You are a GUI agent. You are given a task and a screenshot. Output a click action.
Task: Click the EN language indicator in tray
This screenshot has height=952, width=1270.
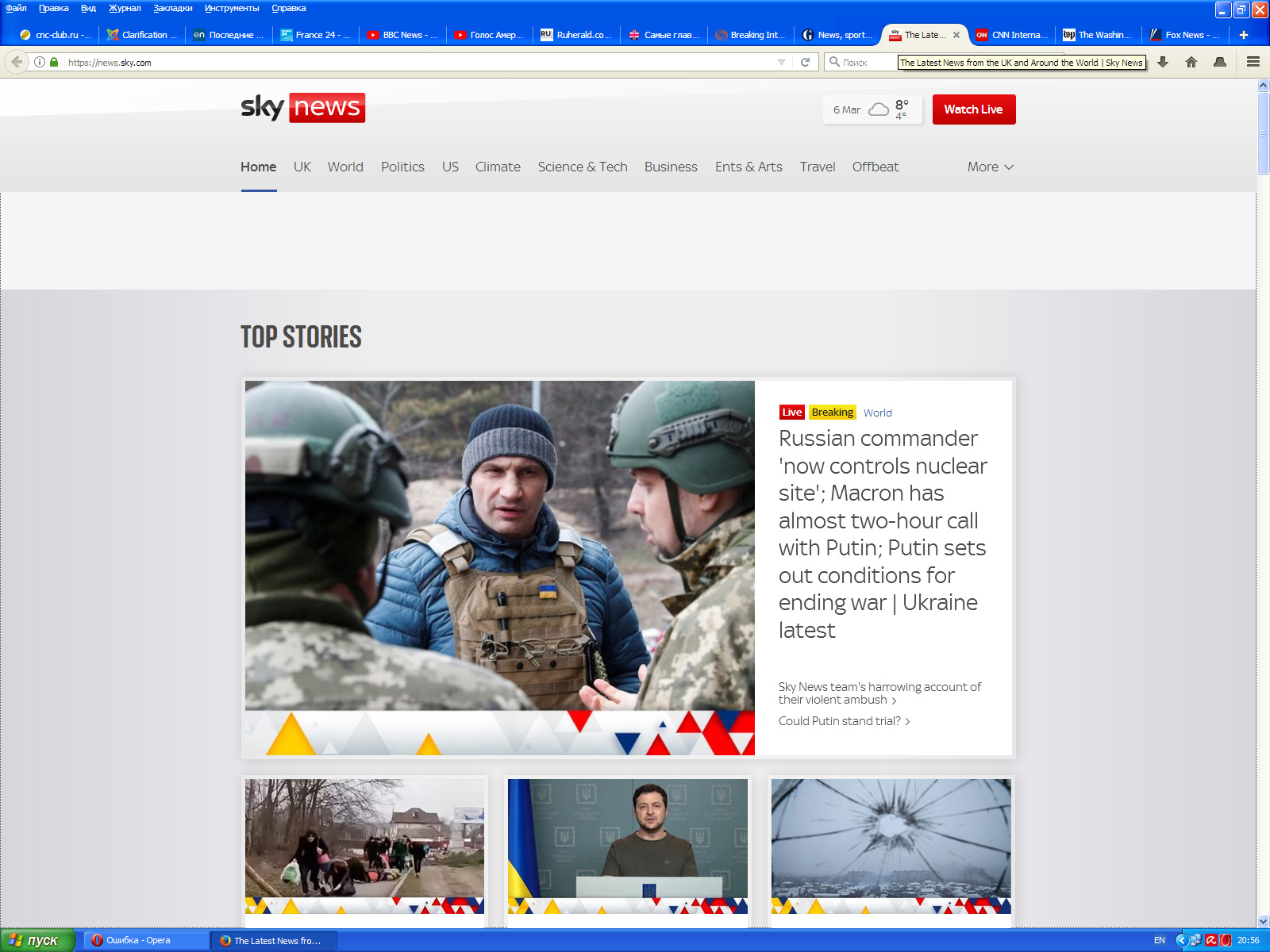pos(1160,940)
